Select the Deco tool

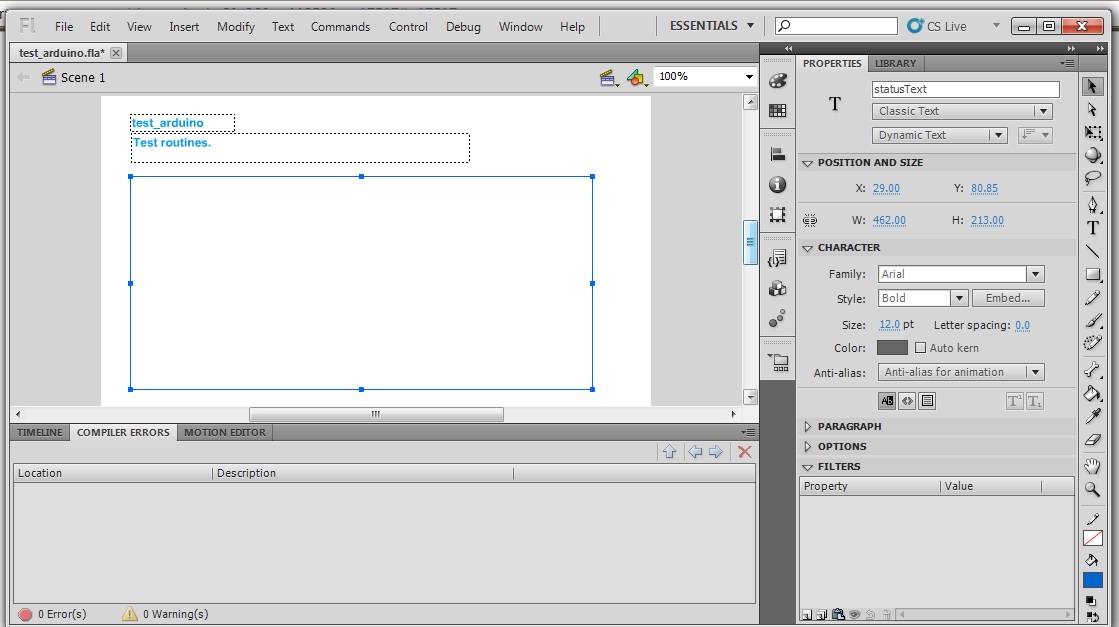coord(1092,343)
